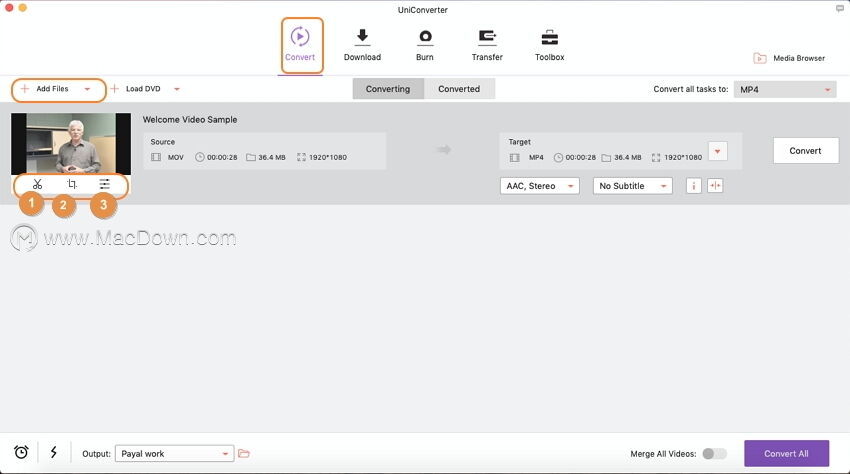The height and width of the screenshot is (474, 850).
Task: Close the UniConverter window
Action: pos(9,8)
